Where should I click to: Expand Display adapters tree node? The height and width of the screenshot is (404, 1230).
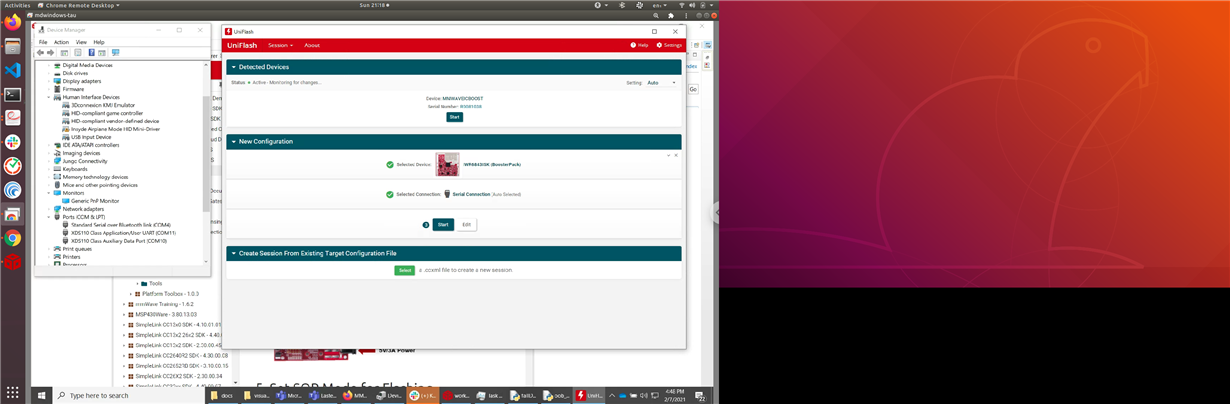(48, 81)
